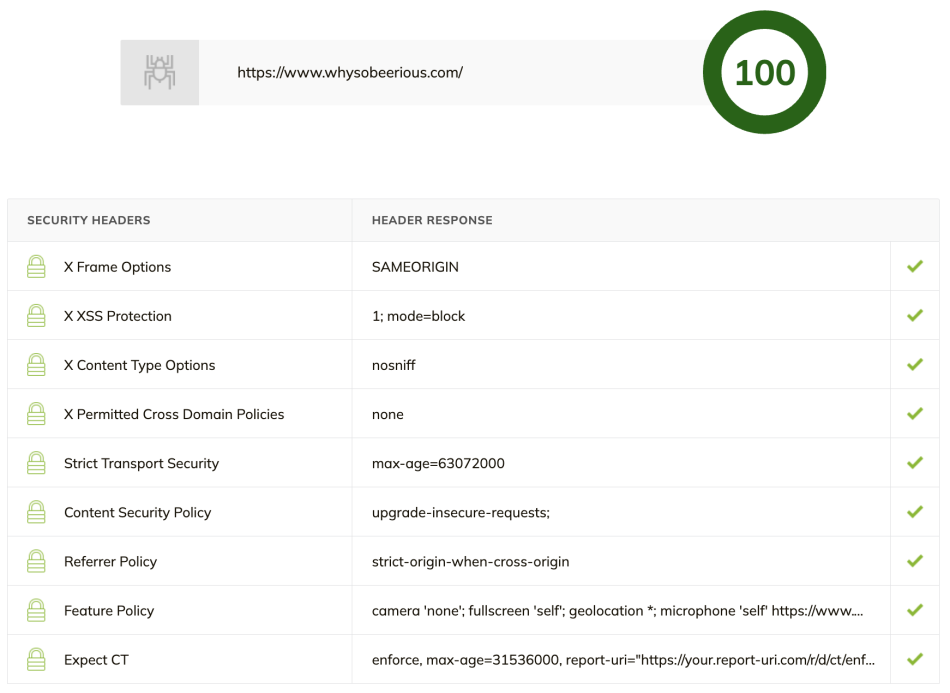Click the green checkmark on the X XSS Protection row
Image resolution: width=950 pixels, height=693 pixels.
coord(914,315)
